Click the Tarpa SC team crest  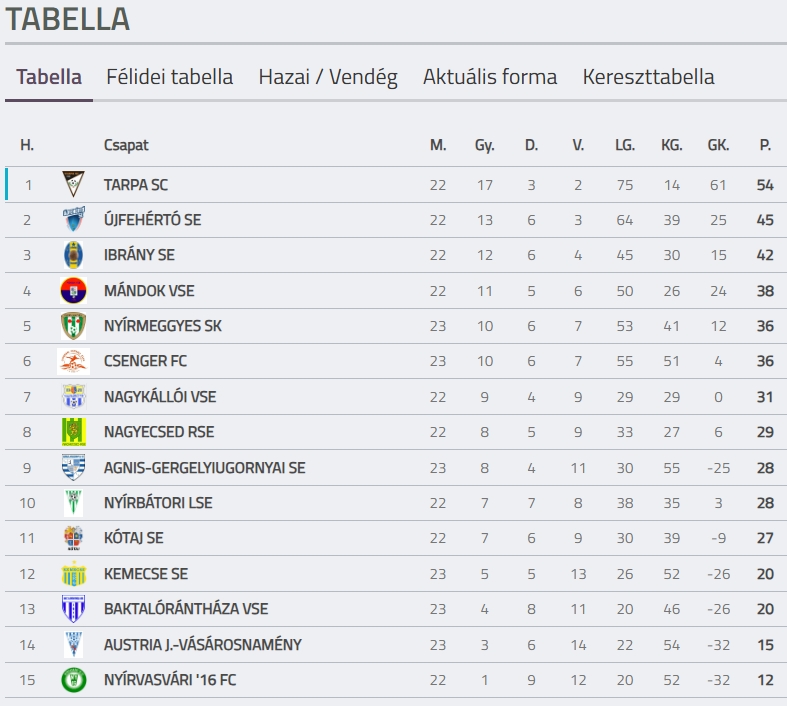click(73, 184)
